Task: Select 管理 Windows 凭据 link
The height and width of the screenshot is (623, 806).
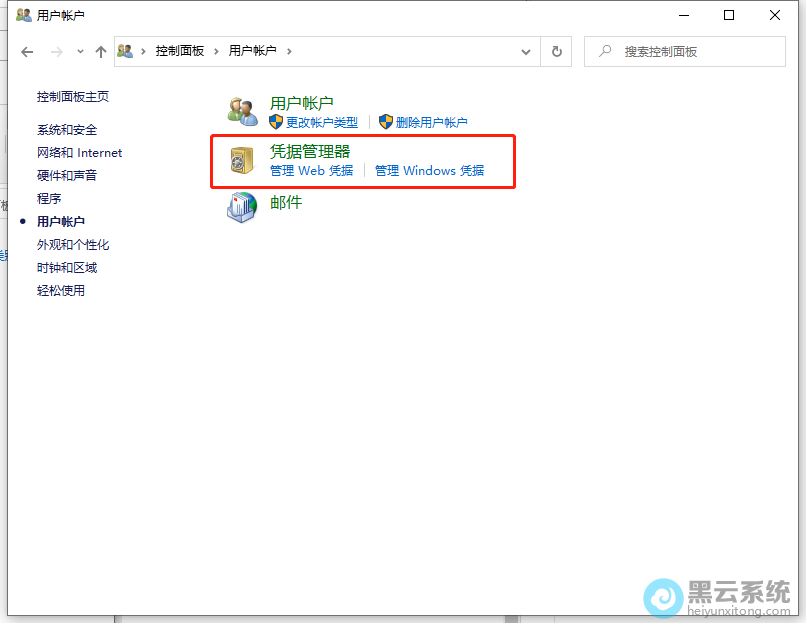Action: pos(429,171)
